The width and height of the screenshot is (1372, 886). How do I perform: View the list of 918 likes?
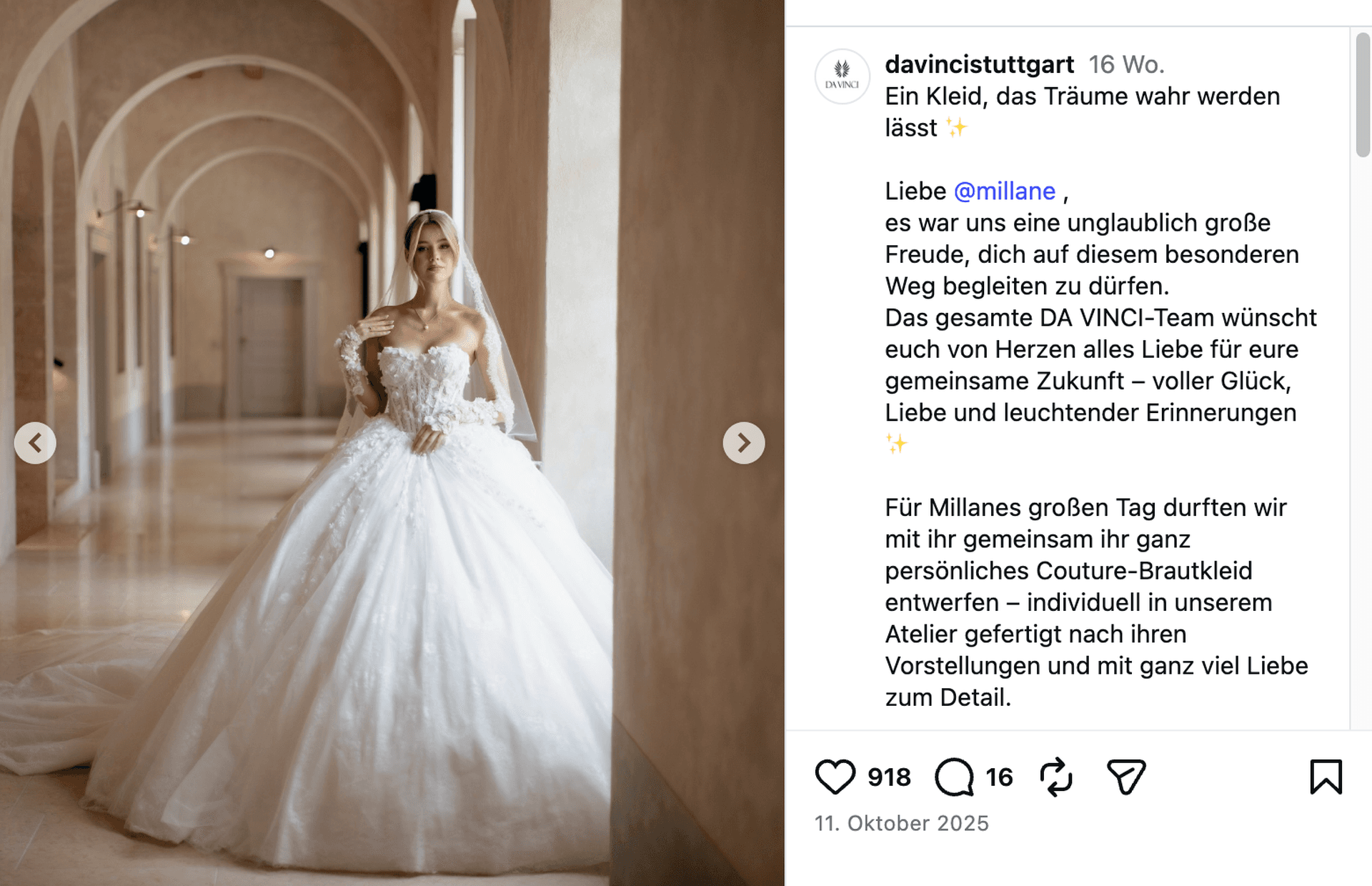pos(889,777)
